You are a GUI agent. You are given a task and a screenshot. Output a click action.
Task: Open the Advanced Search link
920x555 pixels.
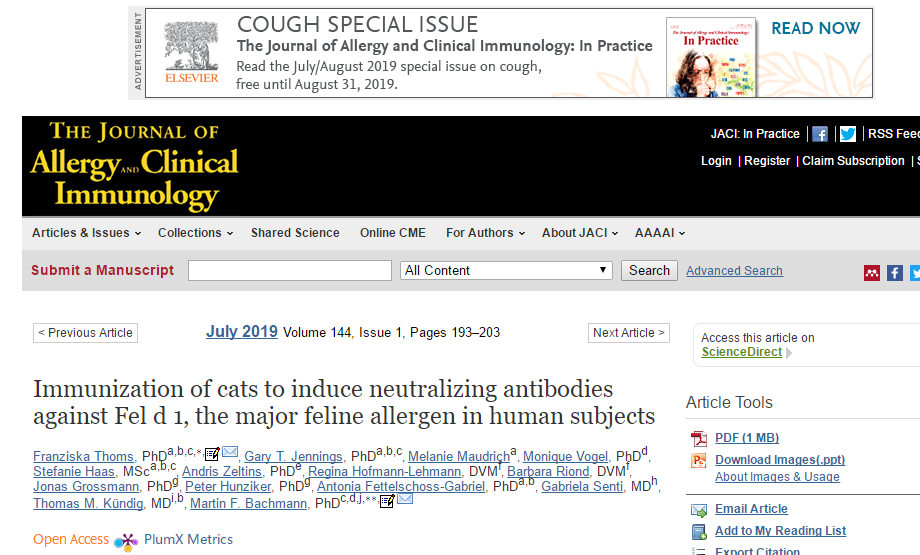tap(734, 270)
